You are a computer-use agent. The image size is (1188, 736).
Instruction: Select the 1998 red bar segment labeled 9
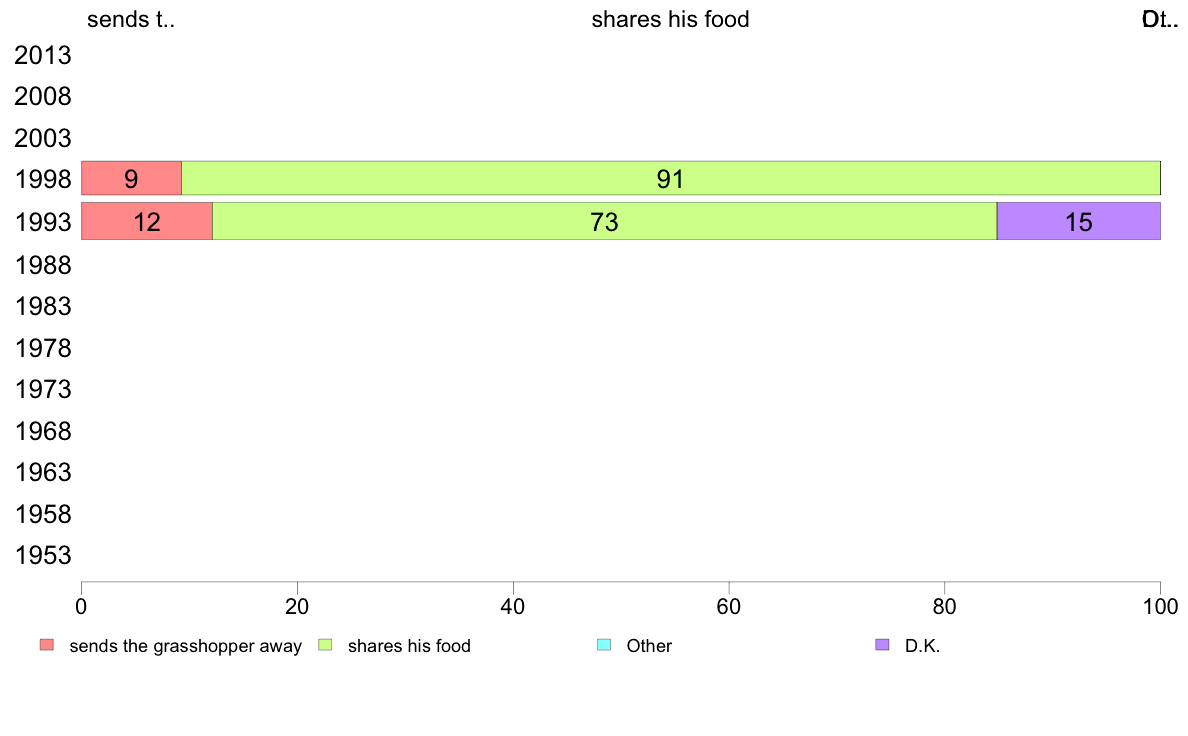(131, 178)
